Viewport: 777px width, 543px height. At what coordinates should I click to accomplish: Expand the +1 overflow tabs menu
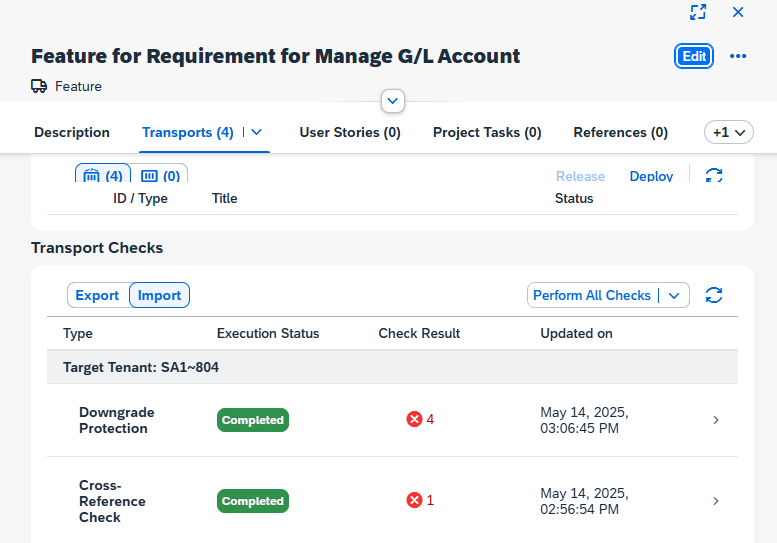click(728, 132)
